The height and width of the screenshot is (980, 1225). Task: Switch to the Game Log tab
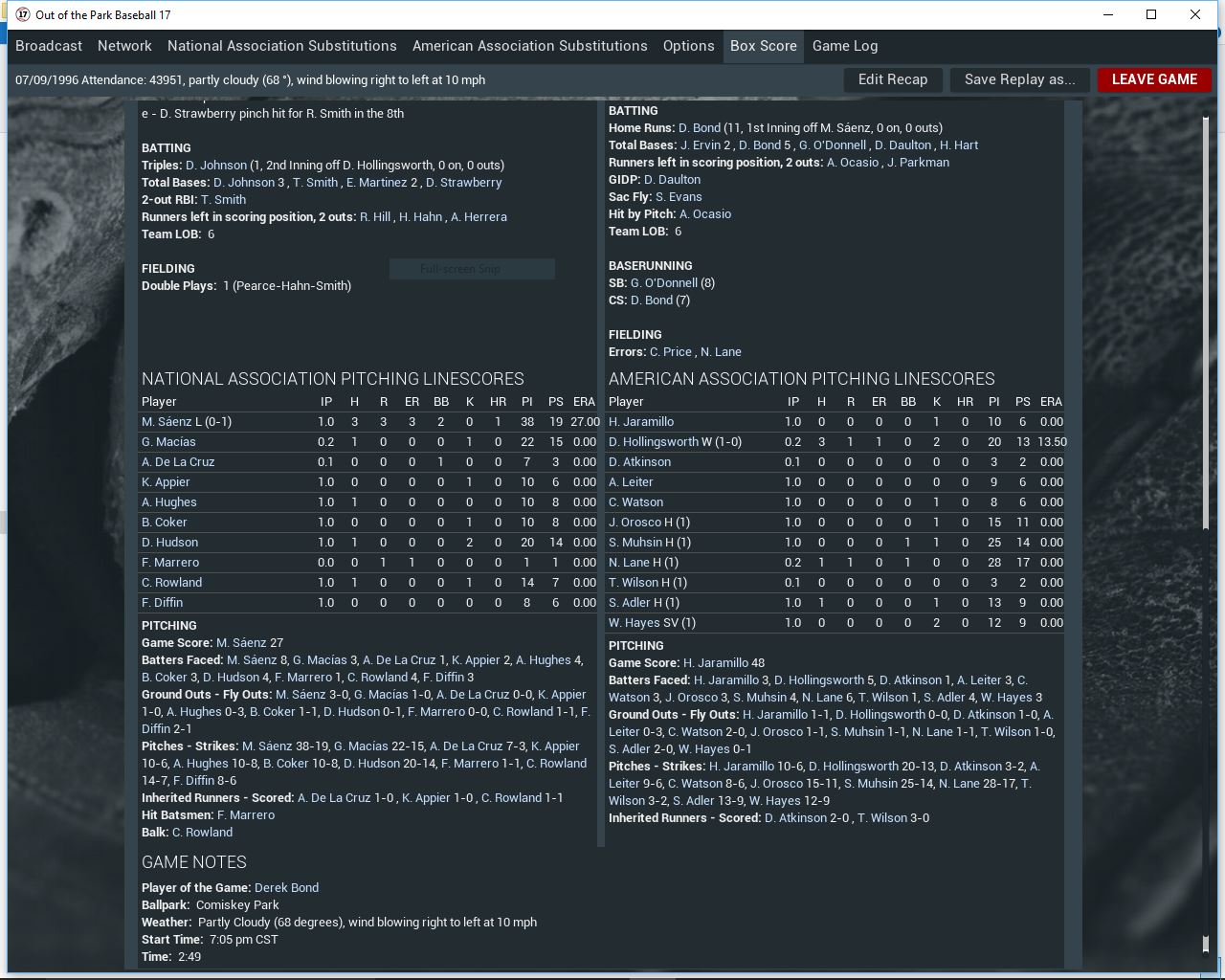tap(844, 46)
